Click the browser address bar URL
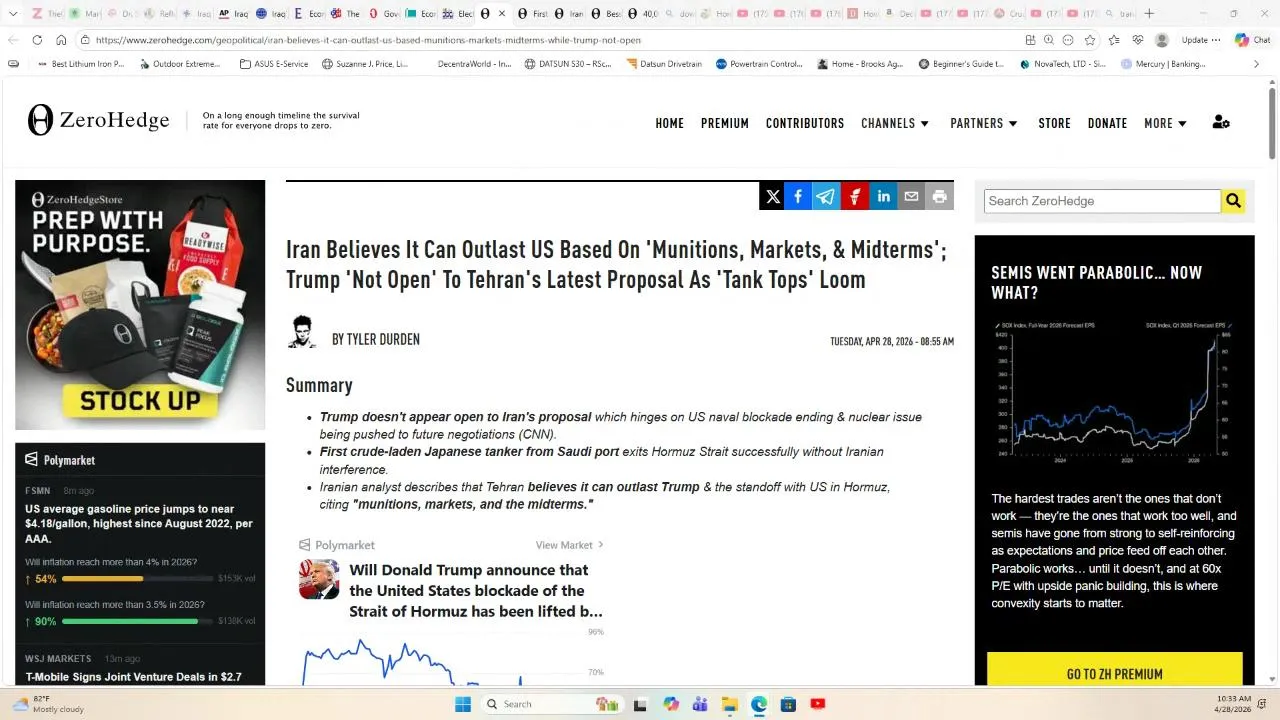The image size is (1280, 720). [x=368, y=40]
